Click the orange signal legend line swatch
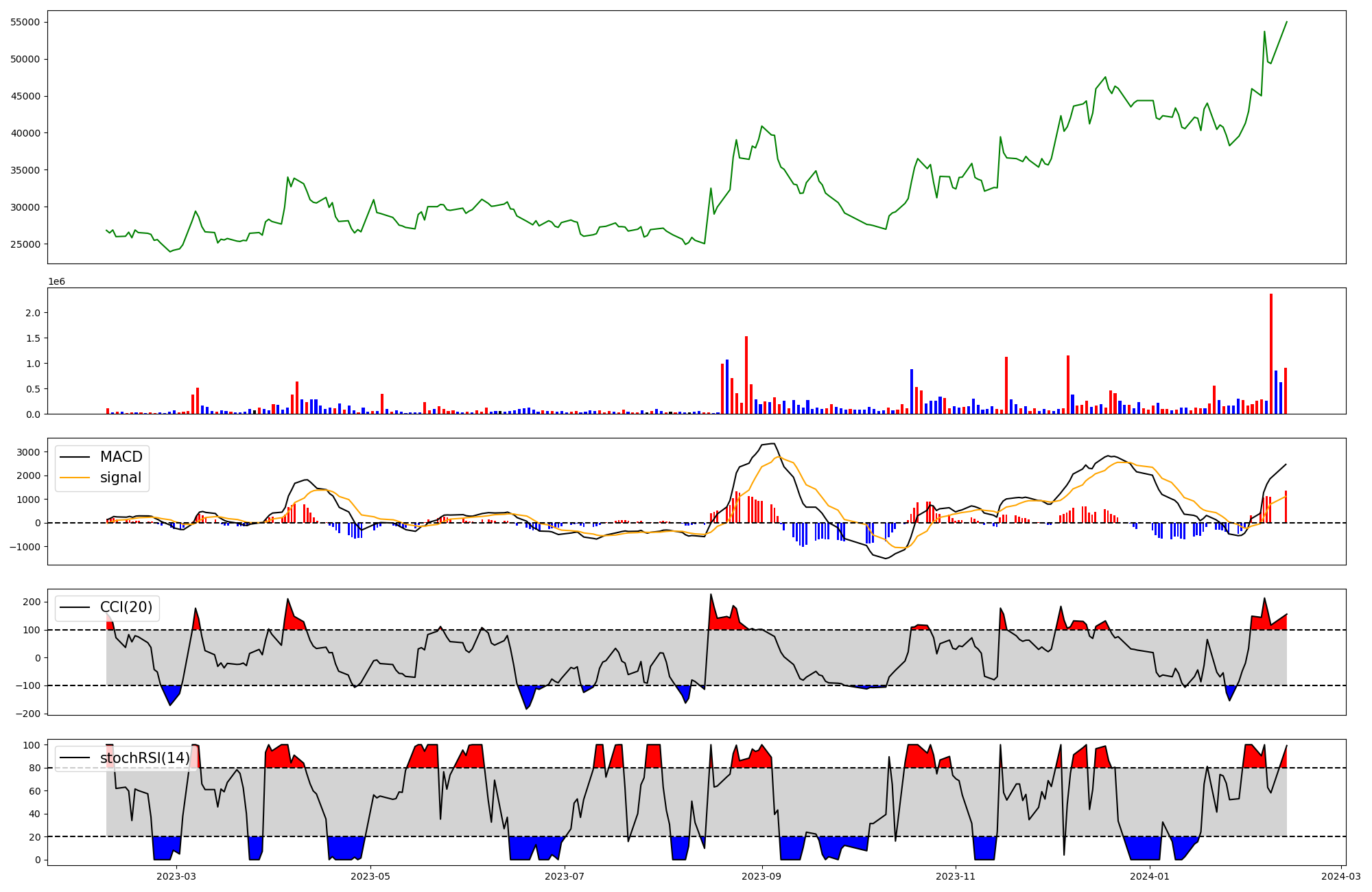The image size is (1372, 892). [x=75, y=478]
